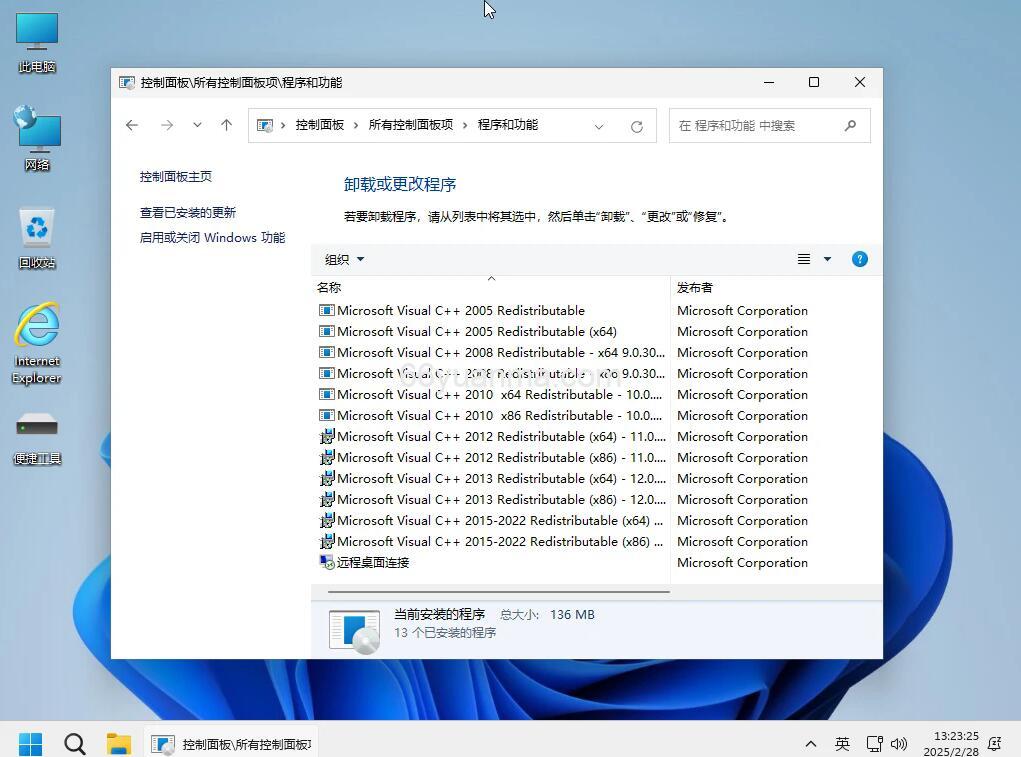
Task: Open the 组织 (Organize) dropdown menu
Action: 343,258
